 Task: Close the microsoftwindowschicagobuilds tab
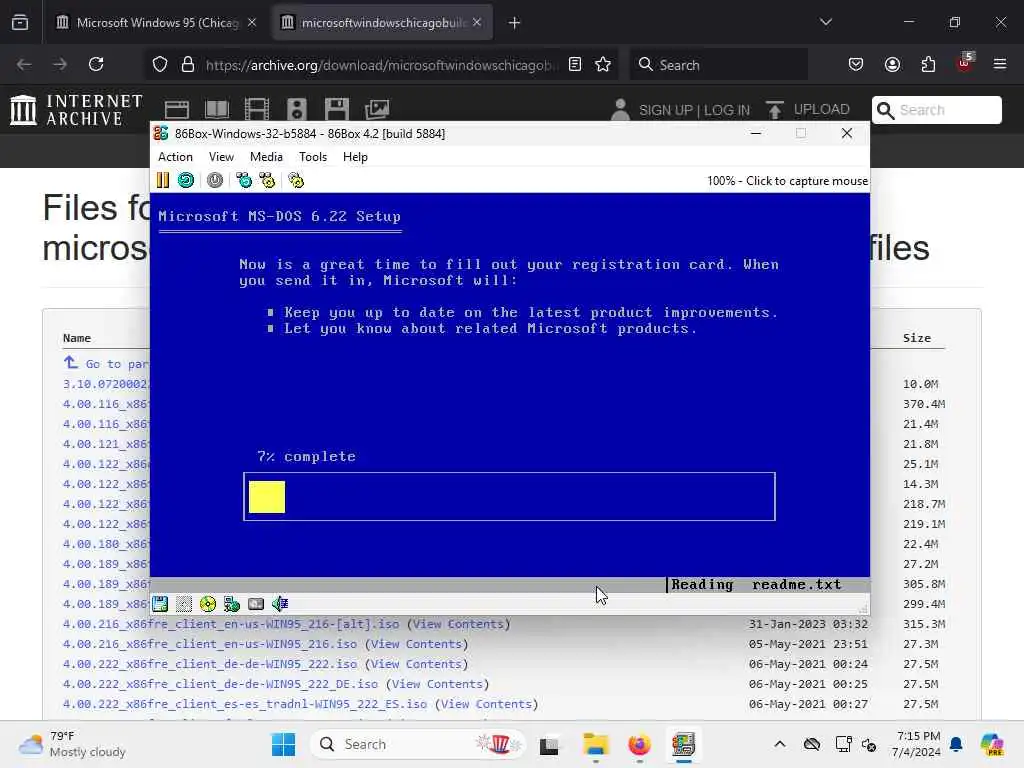coord(477,22)
